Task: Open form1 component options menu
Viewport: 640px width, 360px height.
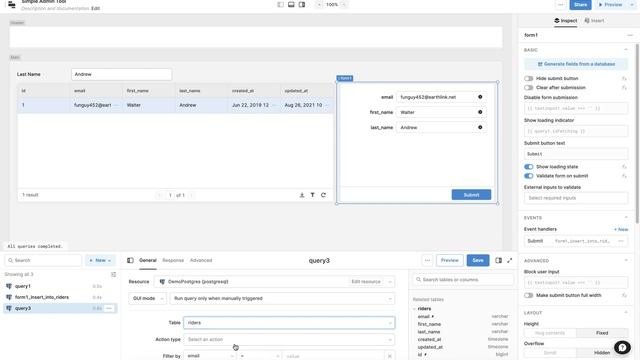Action: (x=630, y=35)
